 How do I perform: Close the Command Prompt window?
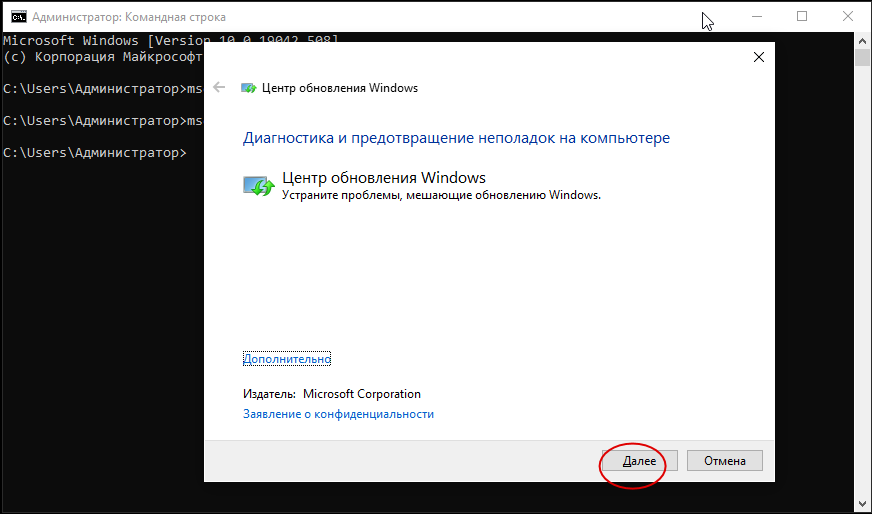[x=848, y=17]
